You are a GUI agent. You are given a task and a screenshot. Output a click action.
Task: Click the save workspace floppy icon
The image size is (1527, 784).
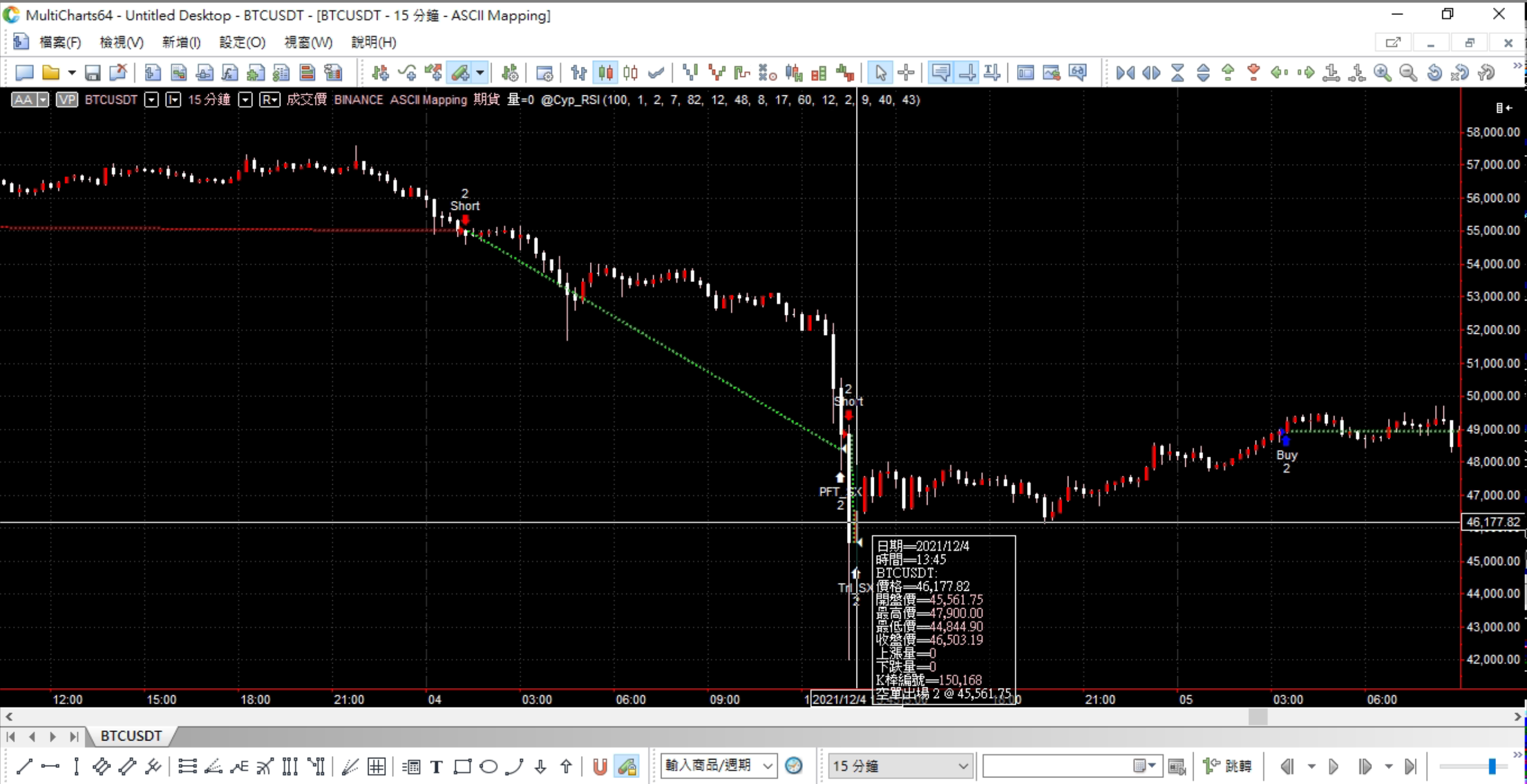point(92,73)
